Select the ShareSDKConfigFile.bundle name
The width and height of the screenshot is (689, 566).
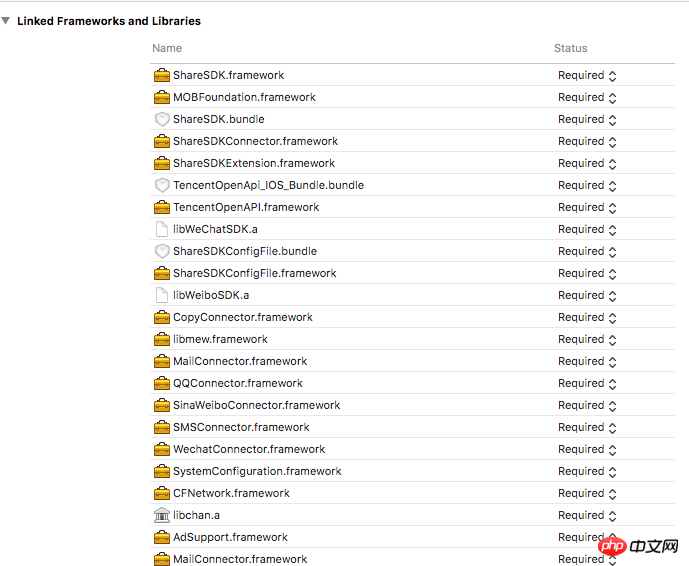click(245, 251)
